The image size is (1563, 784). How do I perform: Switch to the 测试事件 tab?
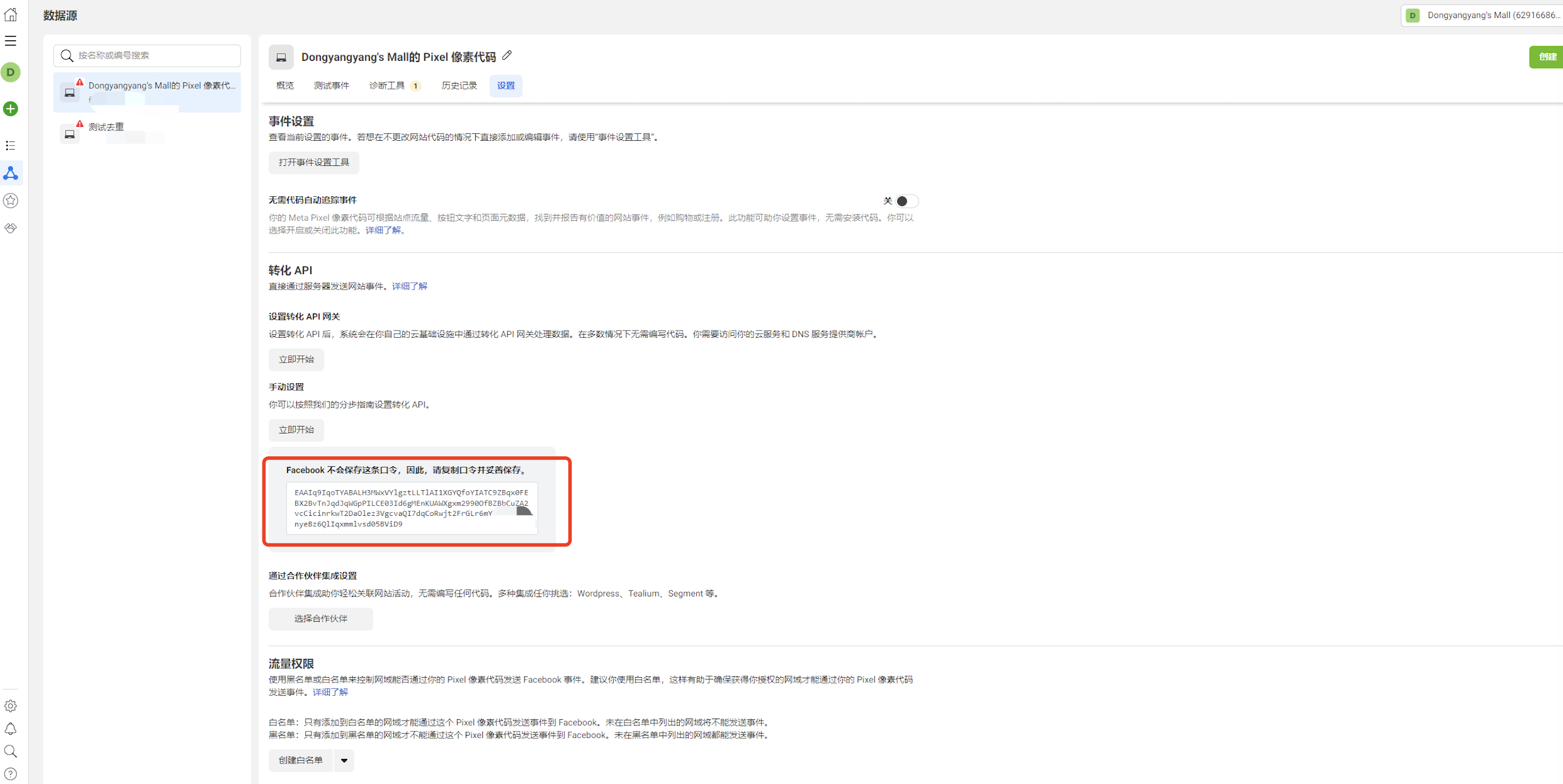(x=331, y=85)
